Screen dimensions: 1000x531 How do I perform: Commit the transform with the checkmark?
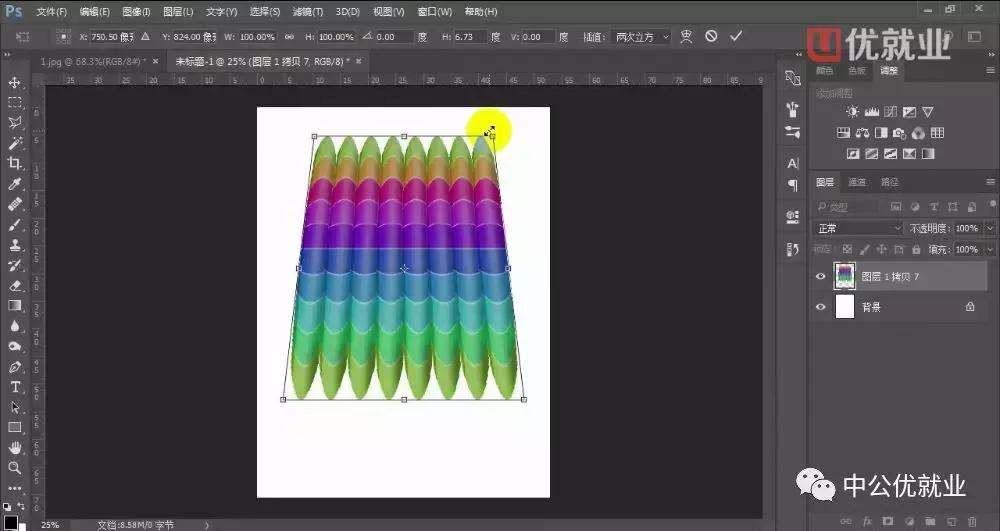(x=736, y=36)
